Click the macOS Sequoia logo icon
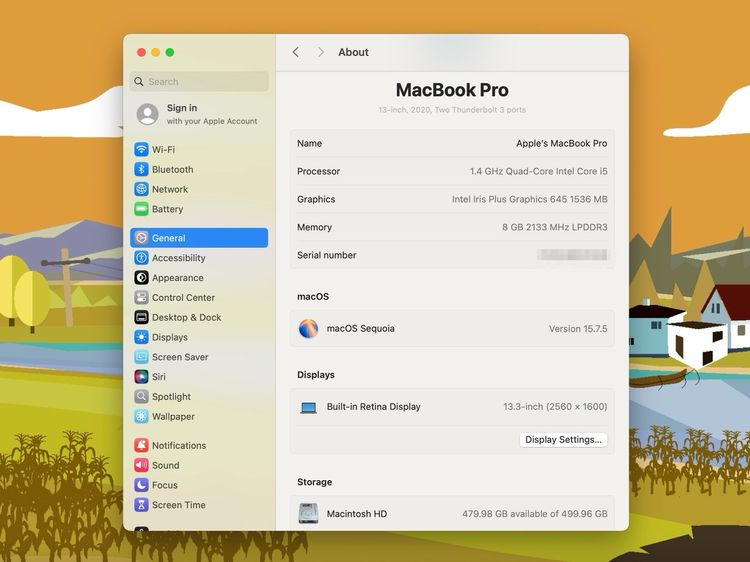 pos(309,329)
